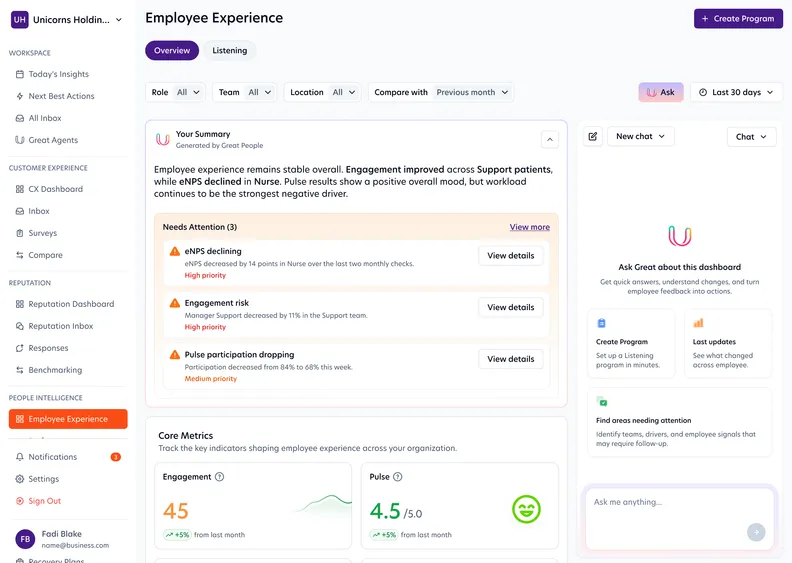The height and width of the screenshot is (563, 792).
Task: Click the Reputation Dashboard grid icon
Action: pyautogui.click(x=20, y=304)
